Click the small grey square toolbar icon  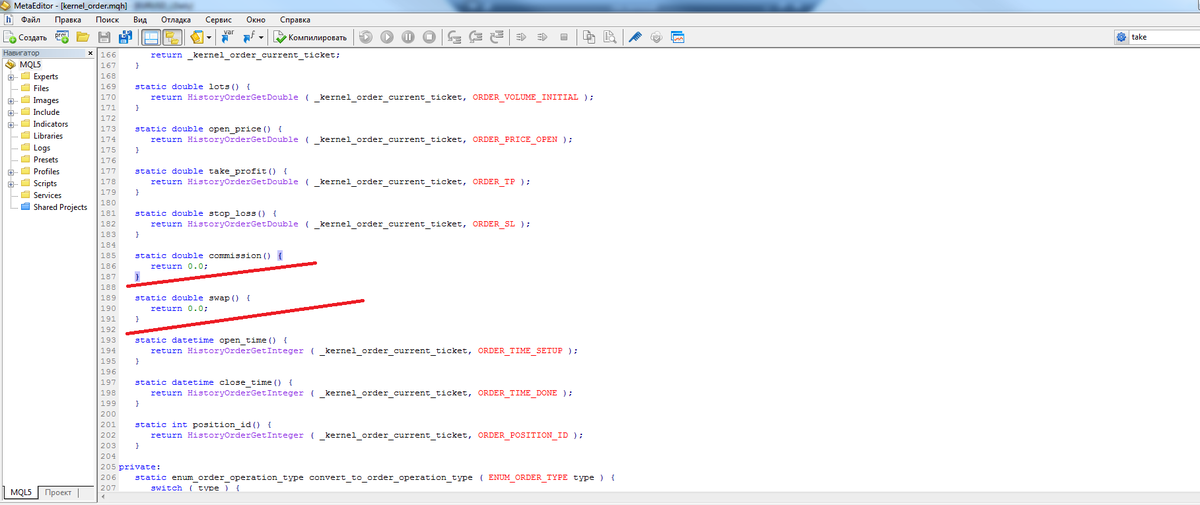[564, 37]
